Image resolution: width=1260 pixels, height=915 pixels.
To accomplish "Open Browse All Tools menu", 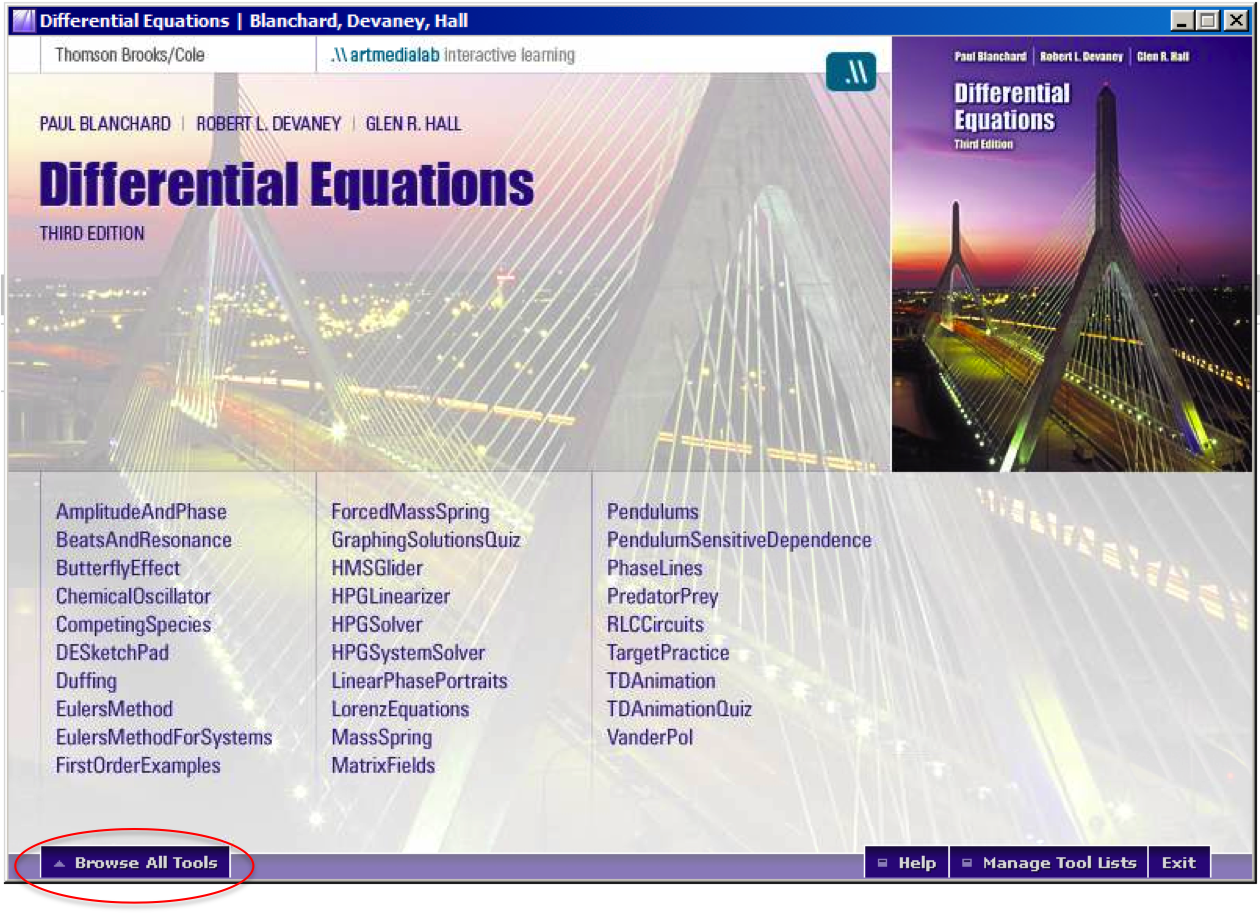I will point(135,863).
